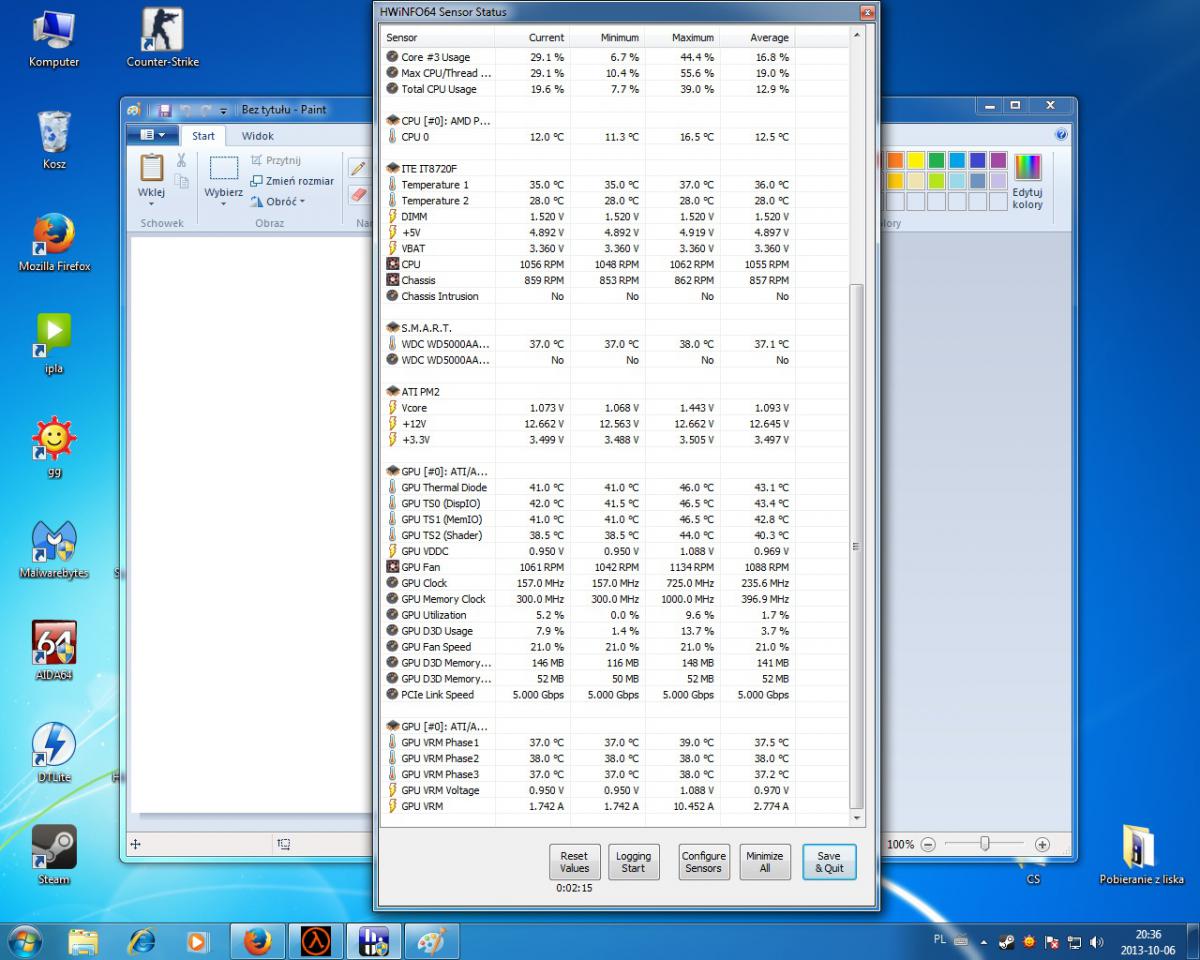Open Paint help with the question mark icon
The width and height of the screenshot is (1200, 960).
(1061, 135)
